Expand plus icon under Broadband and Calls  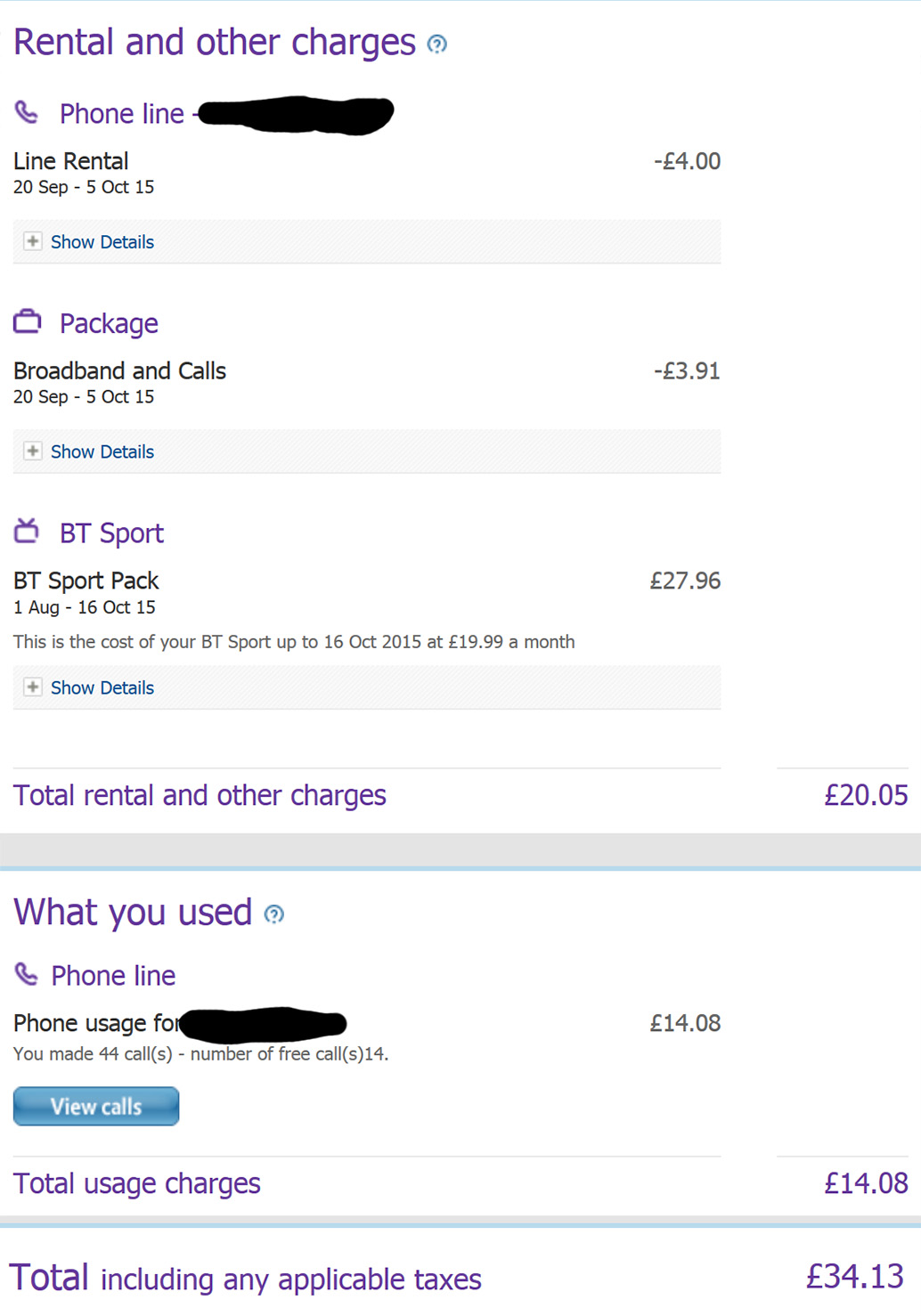click(33, 451)
